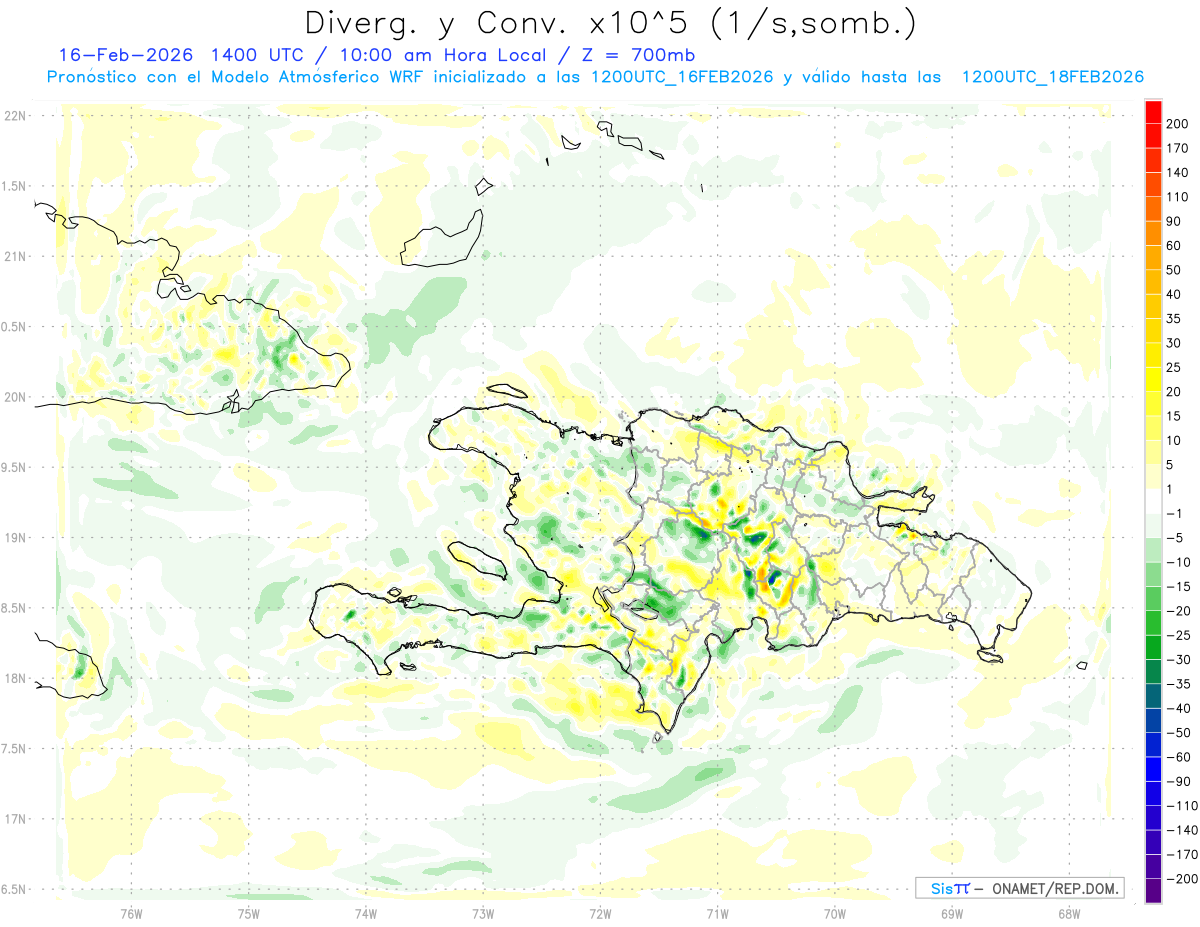
Task: Click the colorbar value '5'
Action: (x=1170, y=465)
